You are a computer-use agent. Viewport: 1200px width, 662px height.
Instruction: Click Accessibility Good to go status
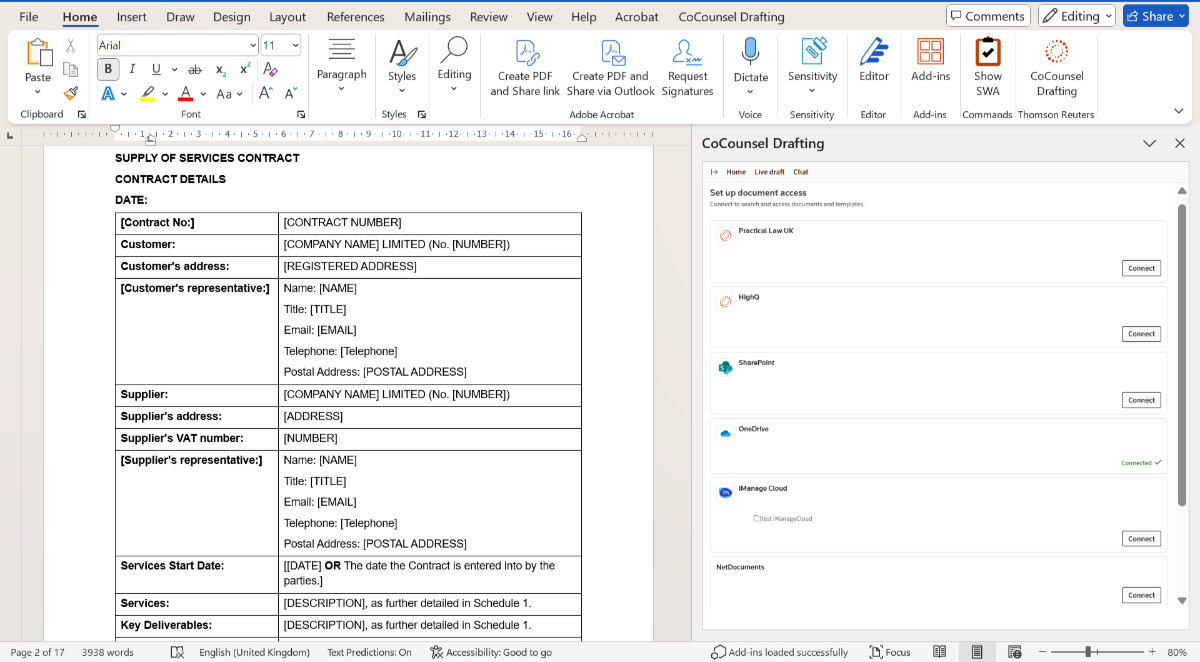click(x=491, y=652)
